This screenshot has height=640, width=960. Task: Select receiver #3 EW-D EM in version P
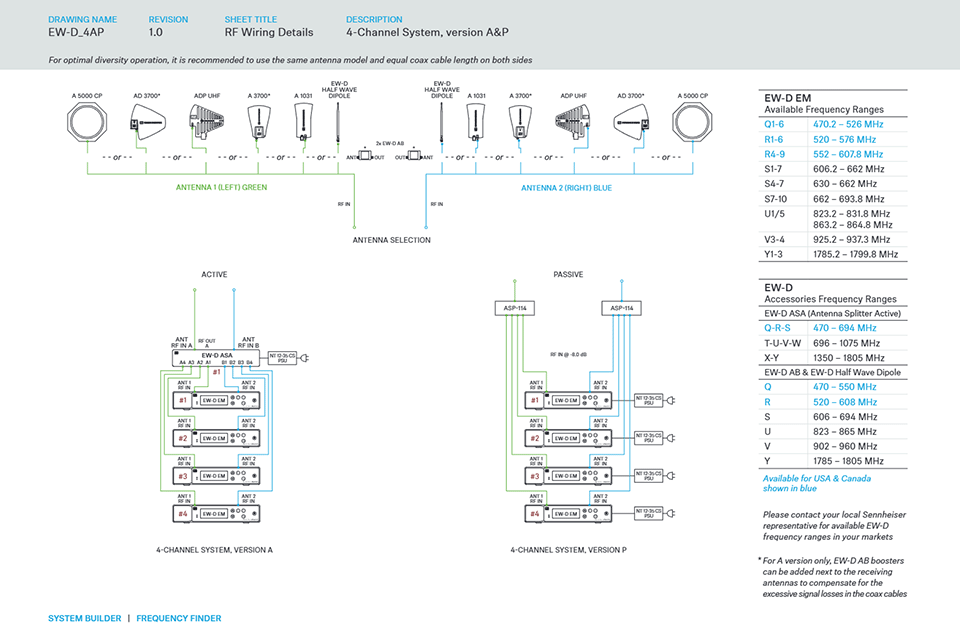(x=568, y=476)
